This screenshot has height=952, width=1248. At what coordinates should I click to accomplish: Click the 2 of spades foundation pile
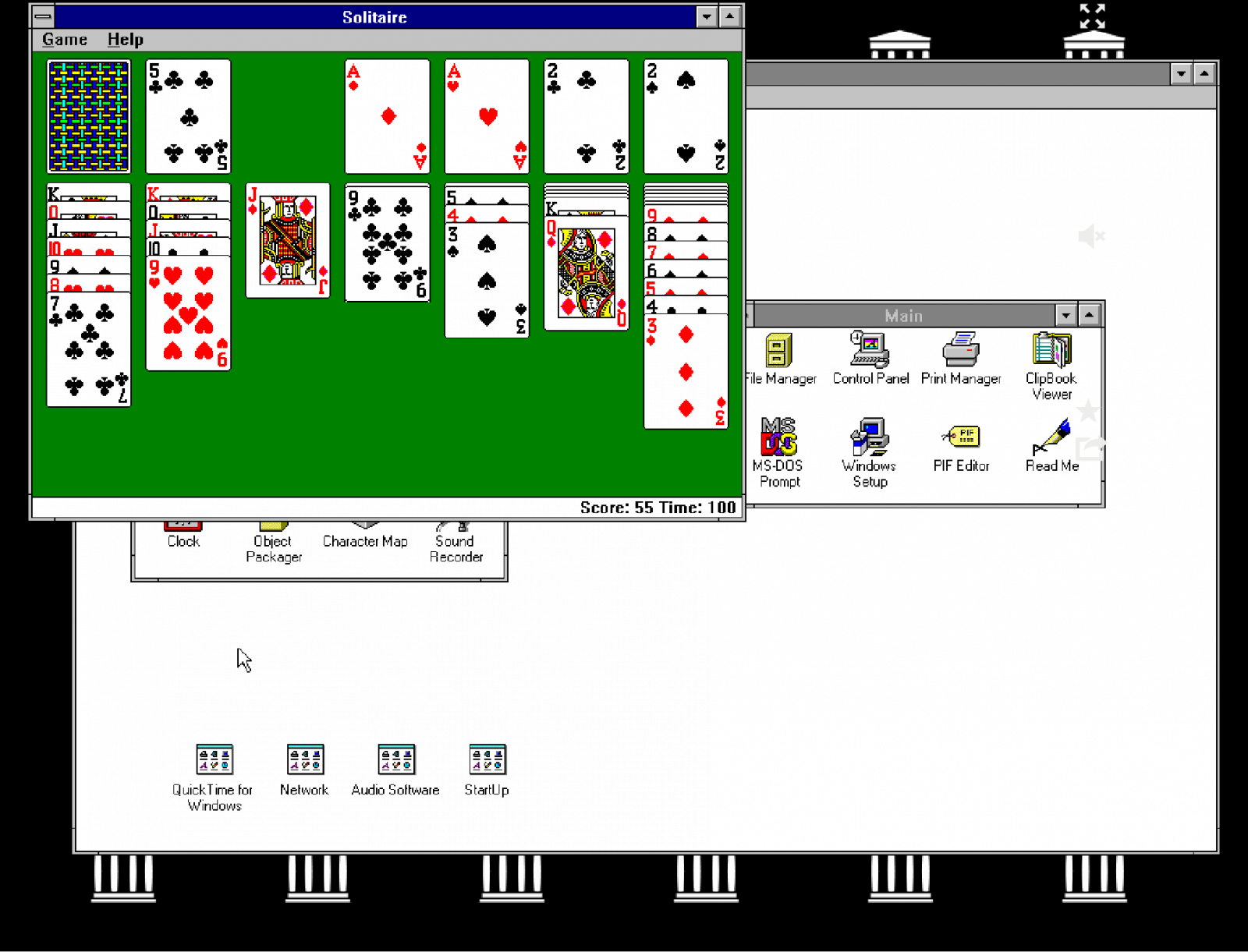pos(686,116)
